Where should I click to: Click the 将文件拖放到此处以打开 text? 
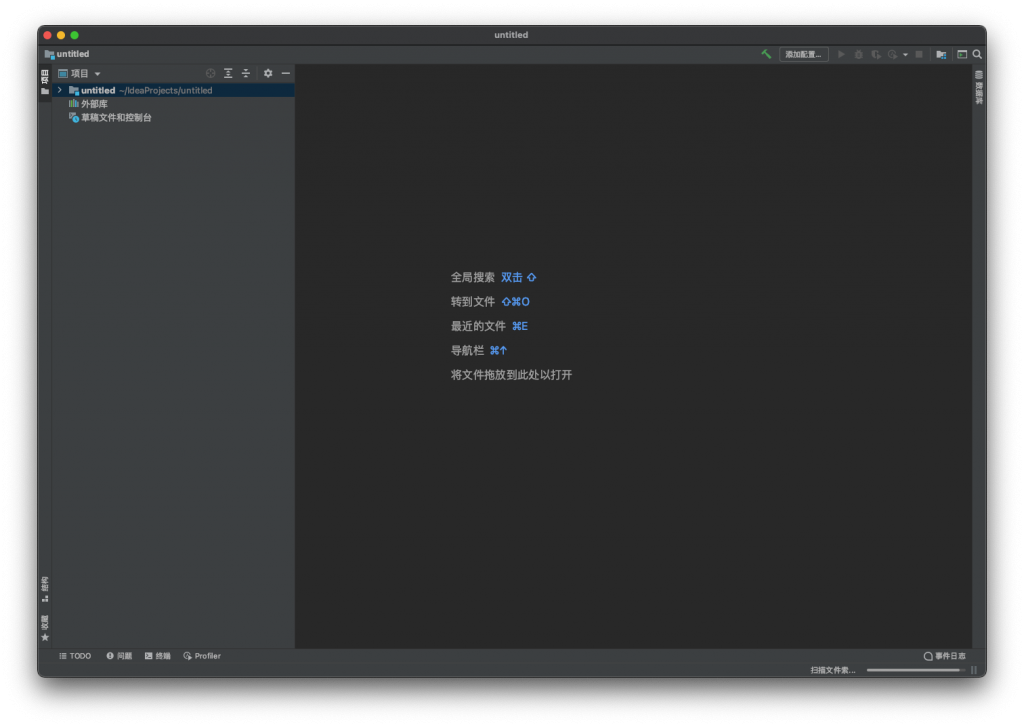[x=511, y=375]
